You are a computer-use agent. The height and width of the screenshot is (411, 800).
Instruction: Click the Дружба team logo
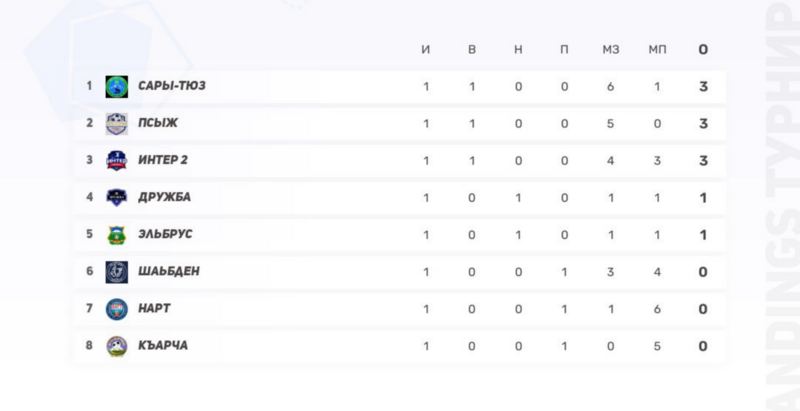tap(117, 198)
